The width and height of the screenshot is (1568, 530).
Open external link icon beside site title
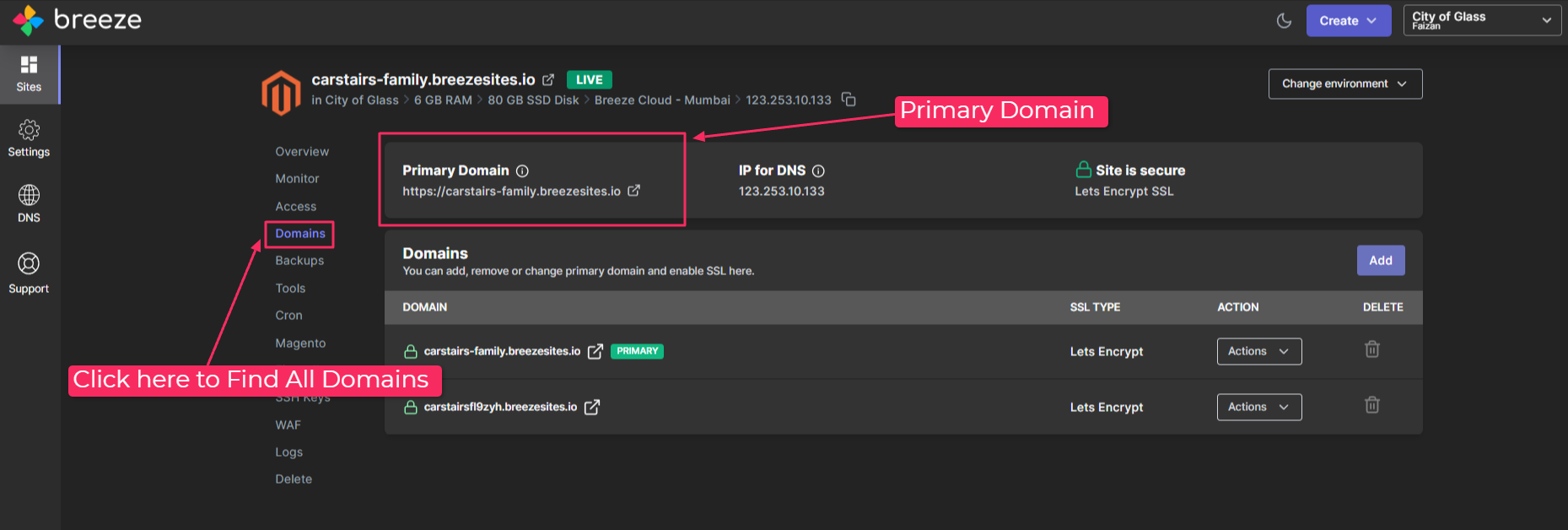click(x=548, y=79)
